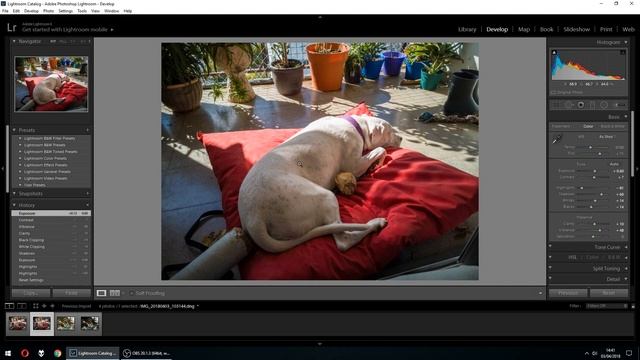The width and height of the screenshot is (640, 360).
Task: Click the volume icon in system tray
Action: 595,353
